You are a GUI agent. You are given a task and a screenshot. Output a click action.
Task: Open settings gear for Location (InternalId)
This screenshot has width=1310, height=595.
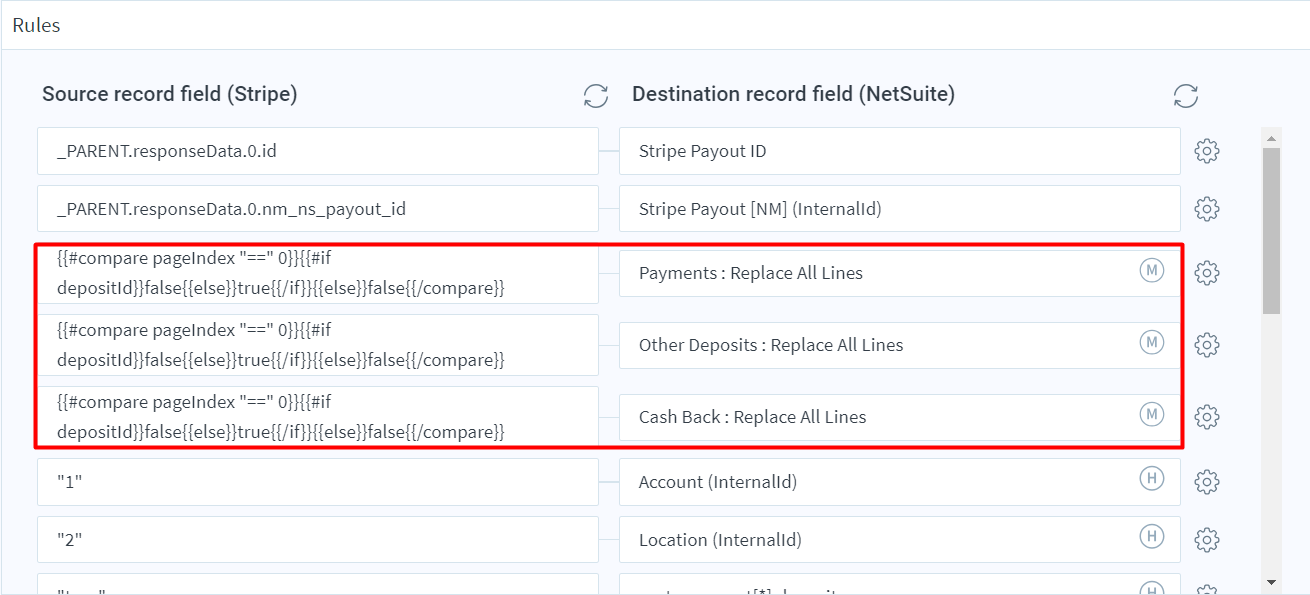1207,540
